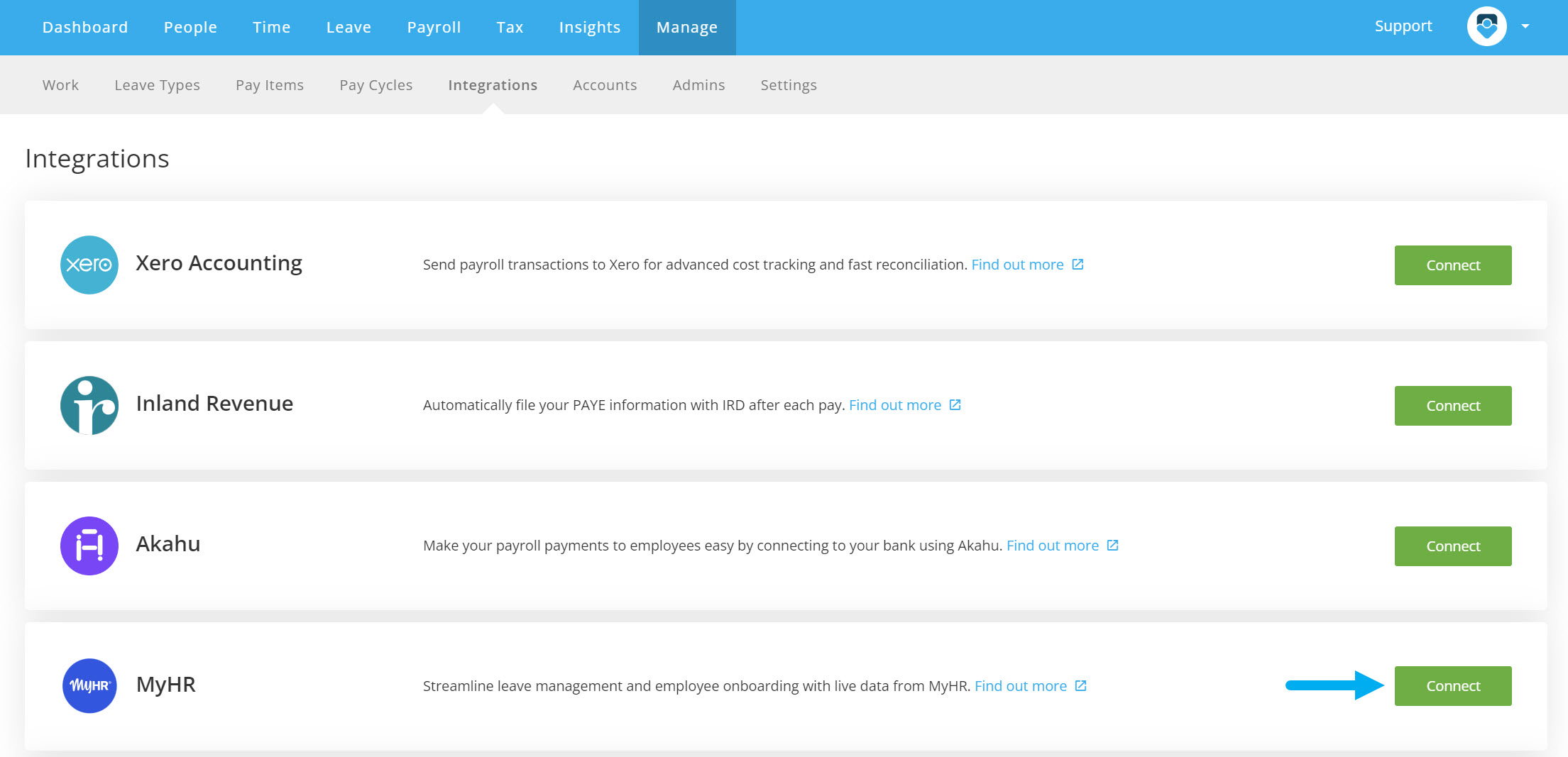
Task: Switch to the Admins tab
Action: (x=699, y=85)
